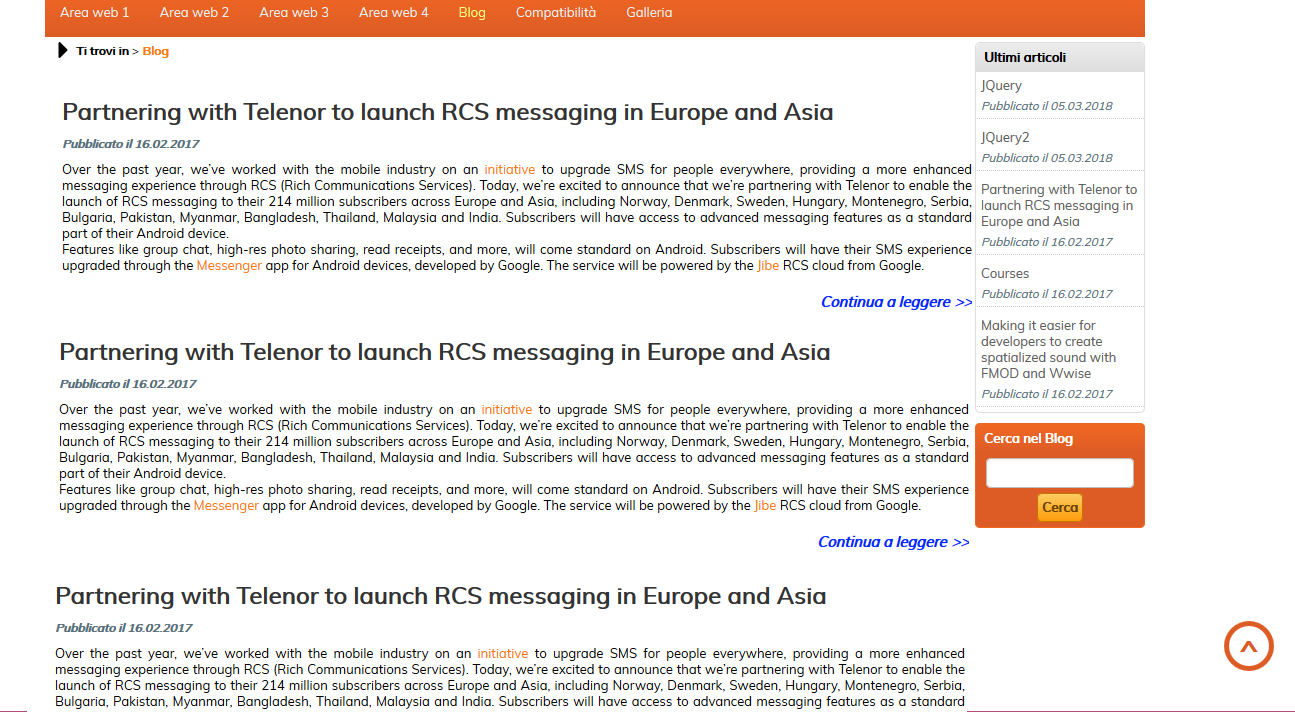Open the Galleria menu item
1295x712 pixels.
(649, 13)
